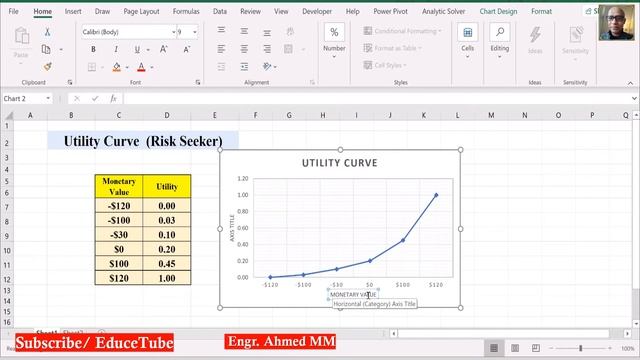640x360 pixels.
Task: Open the Cells group button
Action: click(468, 40)
